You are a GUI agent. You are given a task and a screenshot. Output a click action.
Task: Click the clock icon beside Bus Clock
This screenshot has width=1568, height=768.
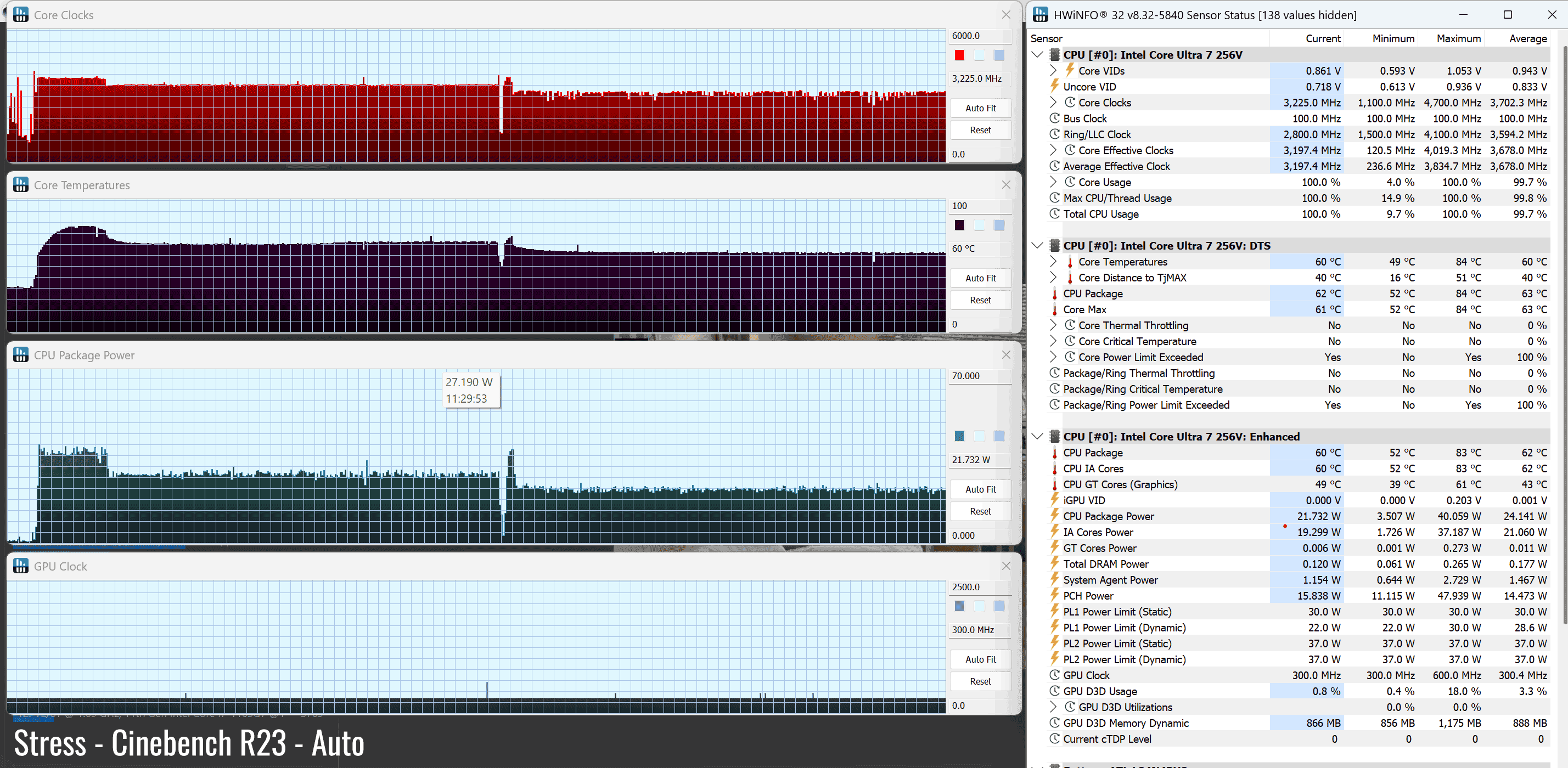(x=1054, y=118)
